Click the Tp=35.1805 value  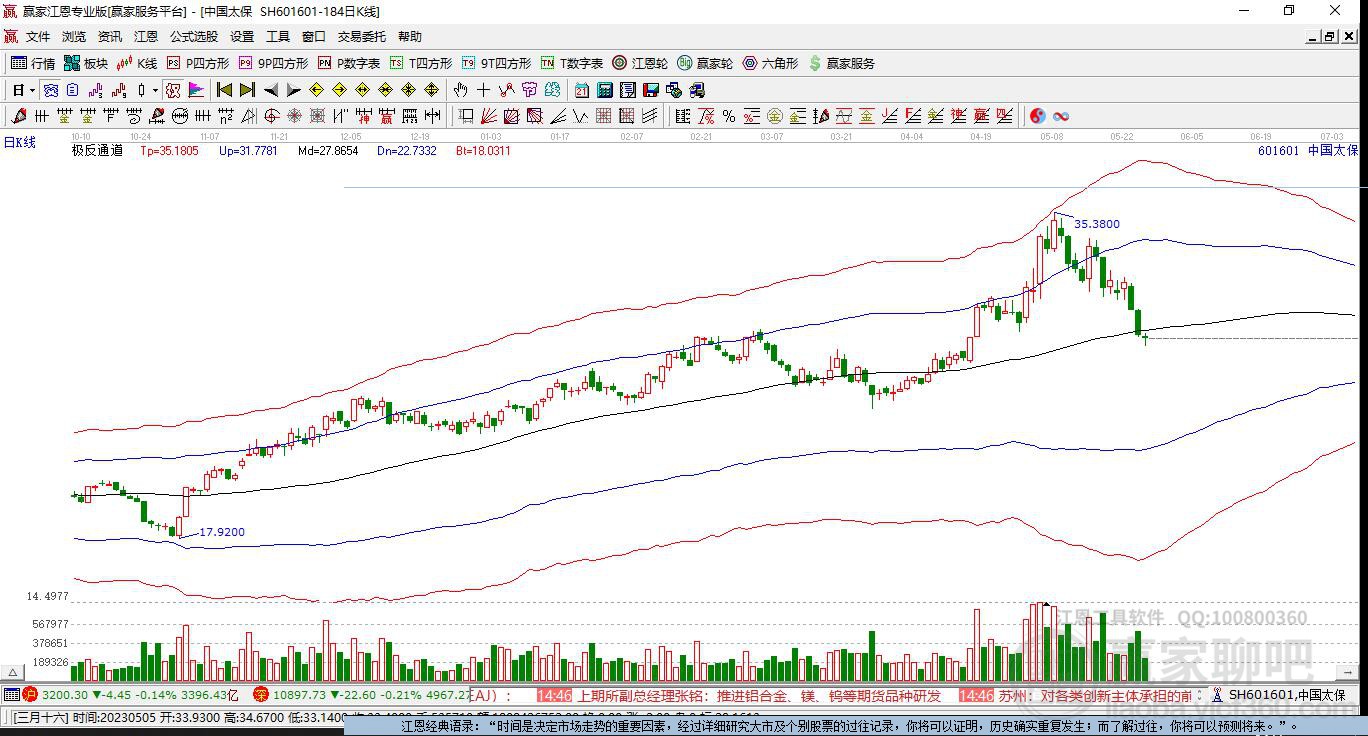(169, 151)
